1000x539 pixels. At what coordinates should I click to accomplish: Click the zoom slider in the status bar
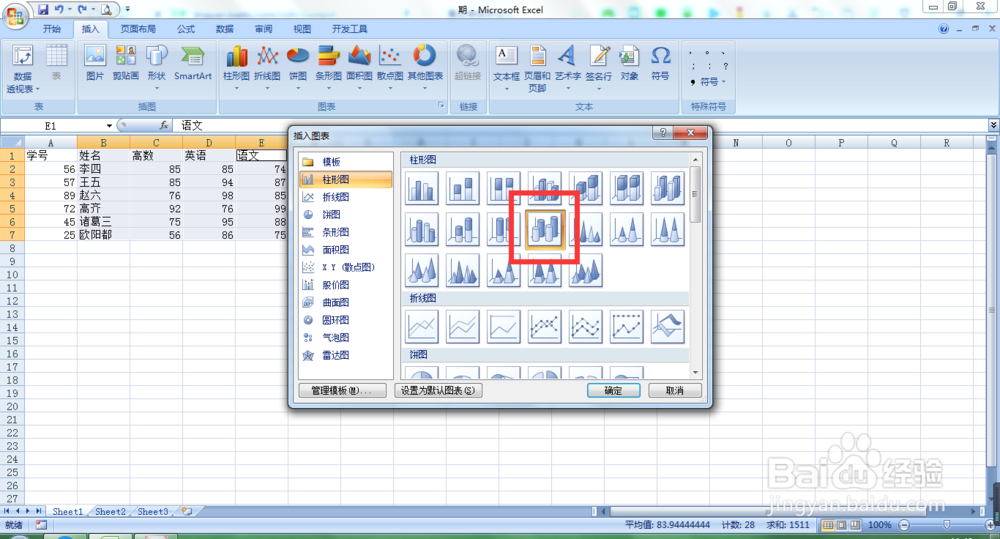946,525
